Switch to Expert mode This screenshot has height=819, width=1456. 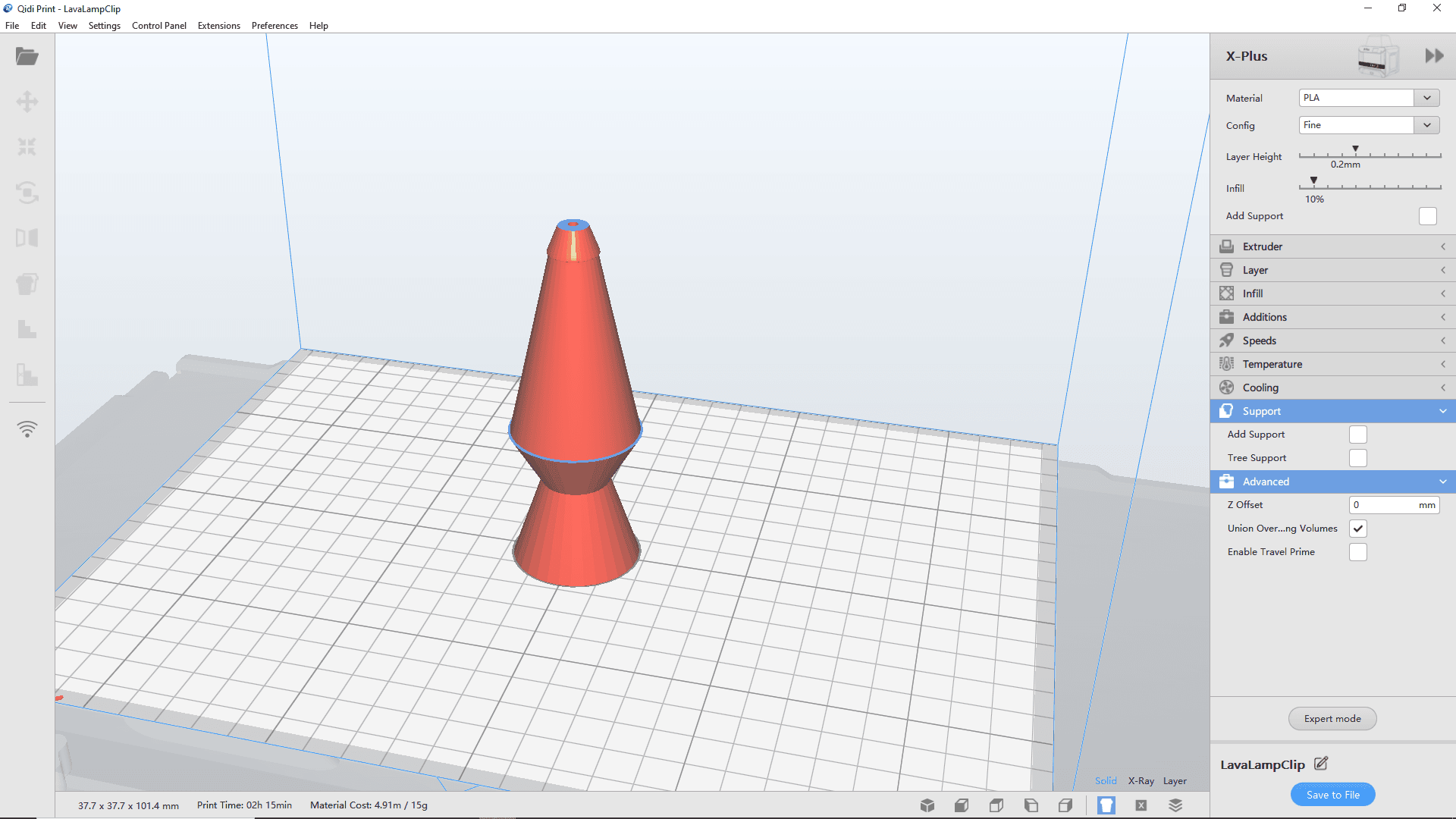tap(1332, 719)
